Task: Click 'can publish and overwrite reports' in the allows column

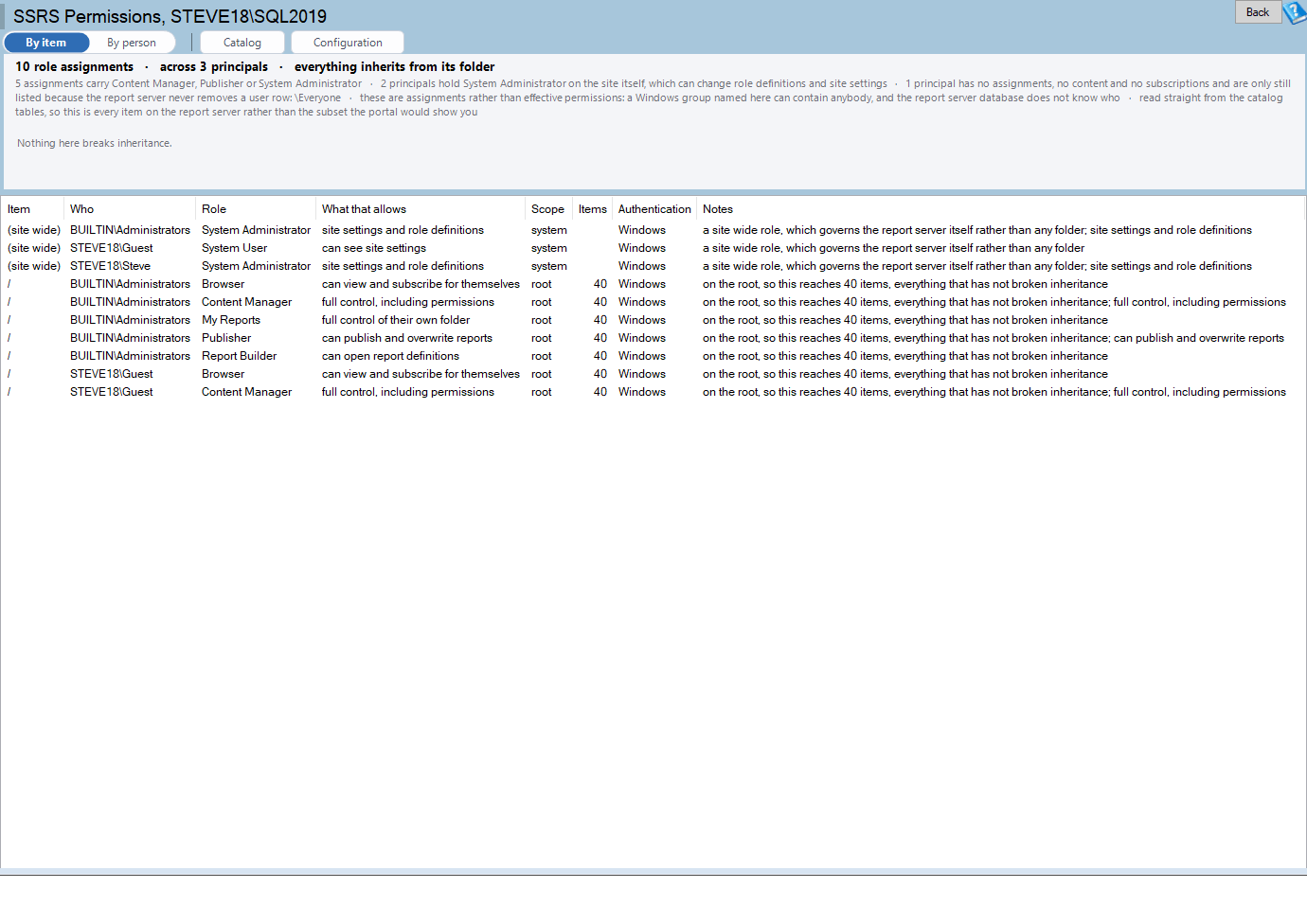Action: 407,338
